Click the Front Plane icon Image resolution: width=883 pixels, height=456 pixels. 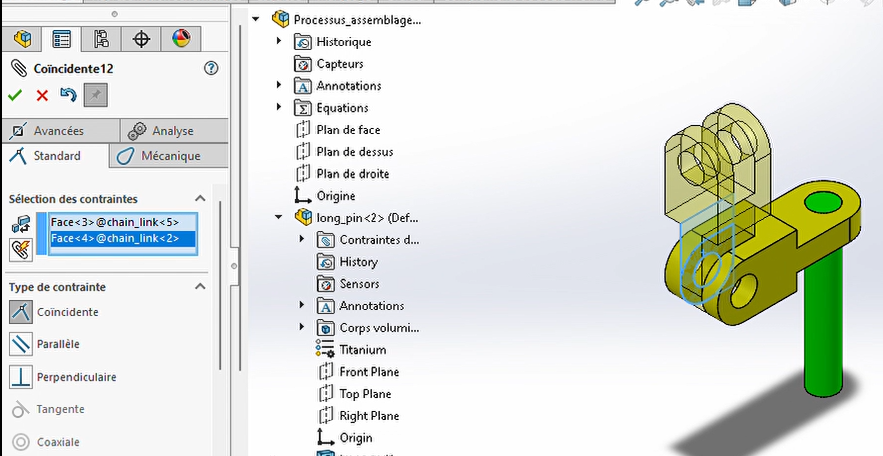tap(326, 372)
